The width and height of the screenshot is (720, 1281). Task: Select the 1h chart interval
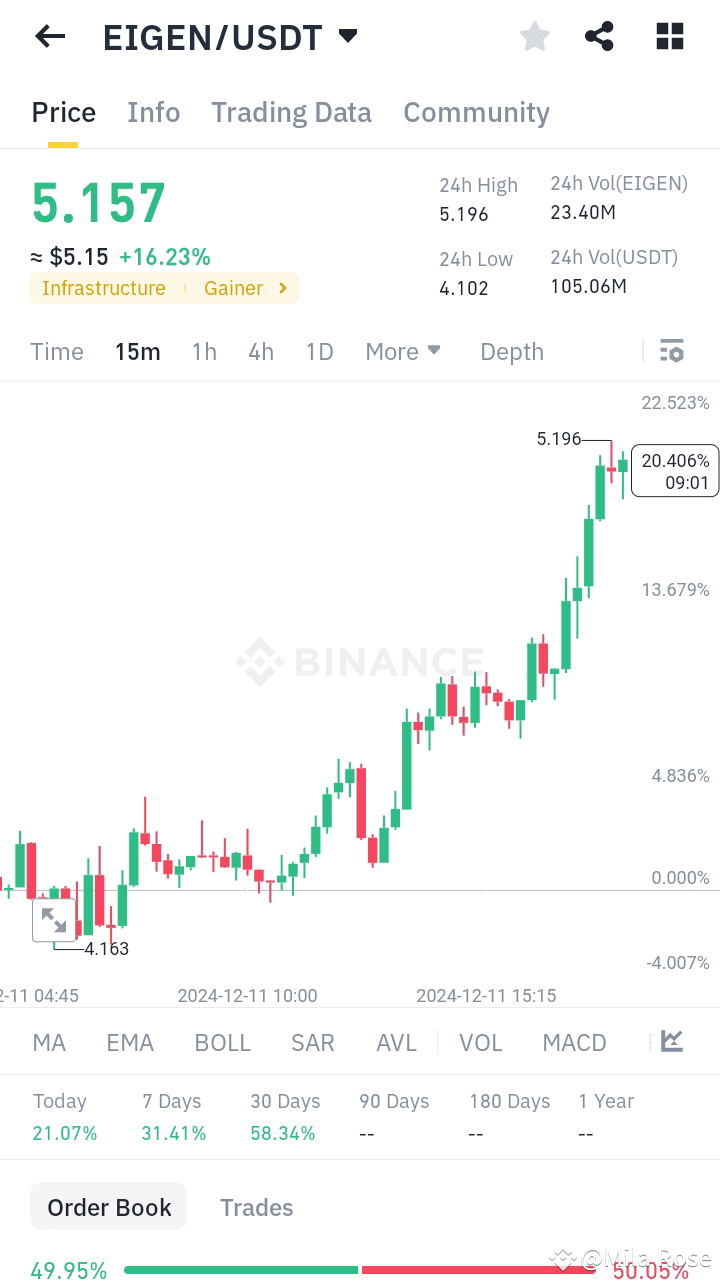point(204,351)
